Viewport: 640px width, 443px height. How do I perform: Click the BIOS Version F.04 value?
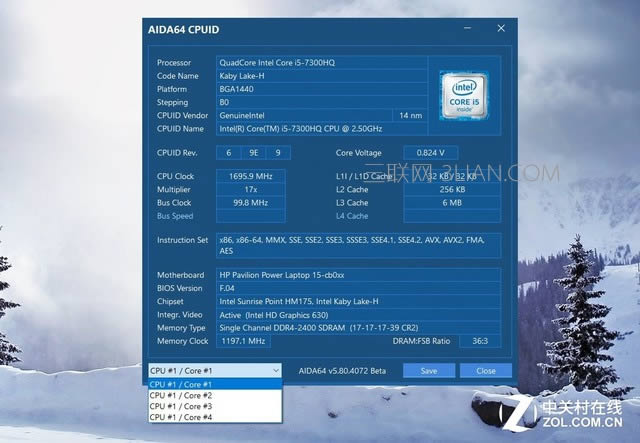pos(358,288)
